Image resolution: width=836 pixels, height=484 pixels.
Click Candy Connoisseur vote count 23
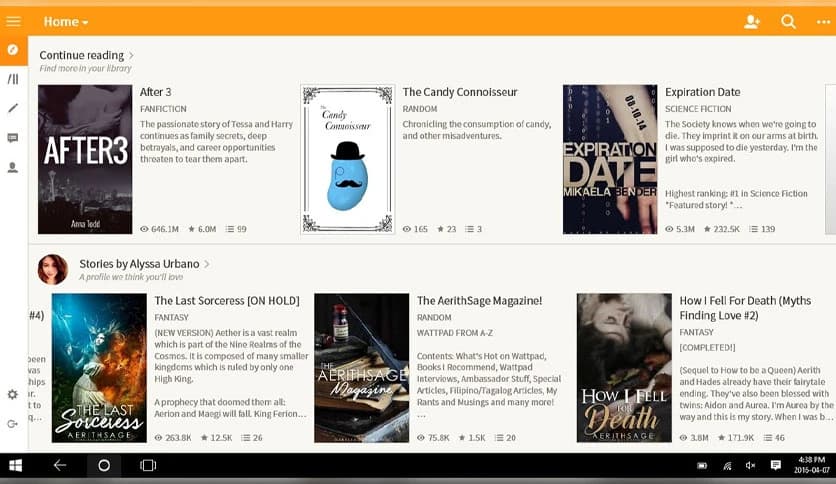click(447, 229)
